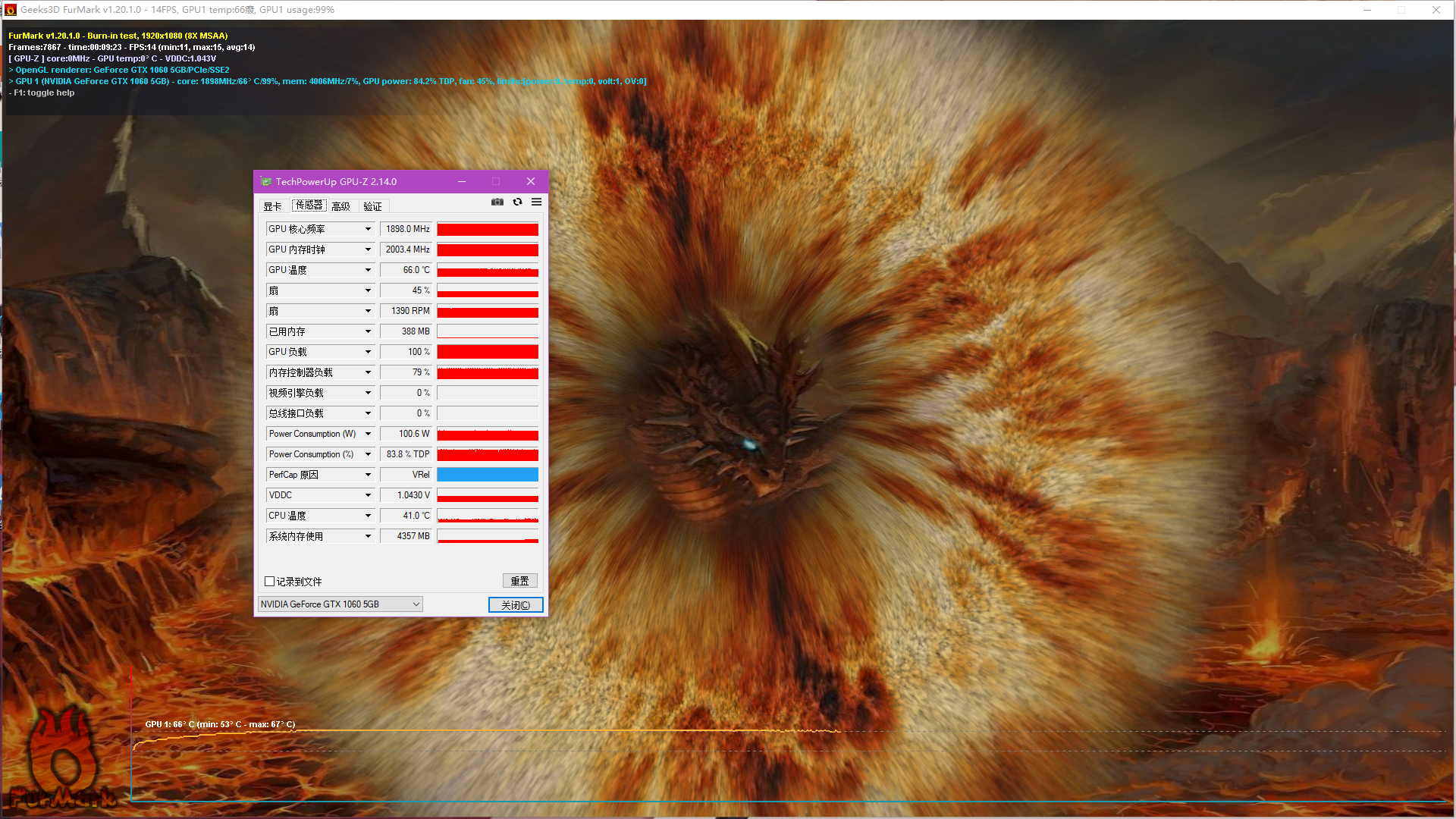
Task: Click the FurMark 'F1: toggle help' text
Action: tap(42, 93)
